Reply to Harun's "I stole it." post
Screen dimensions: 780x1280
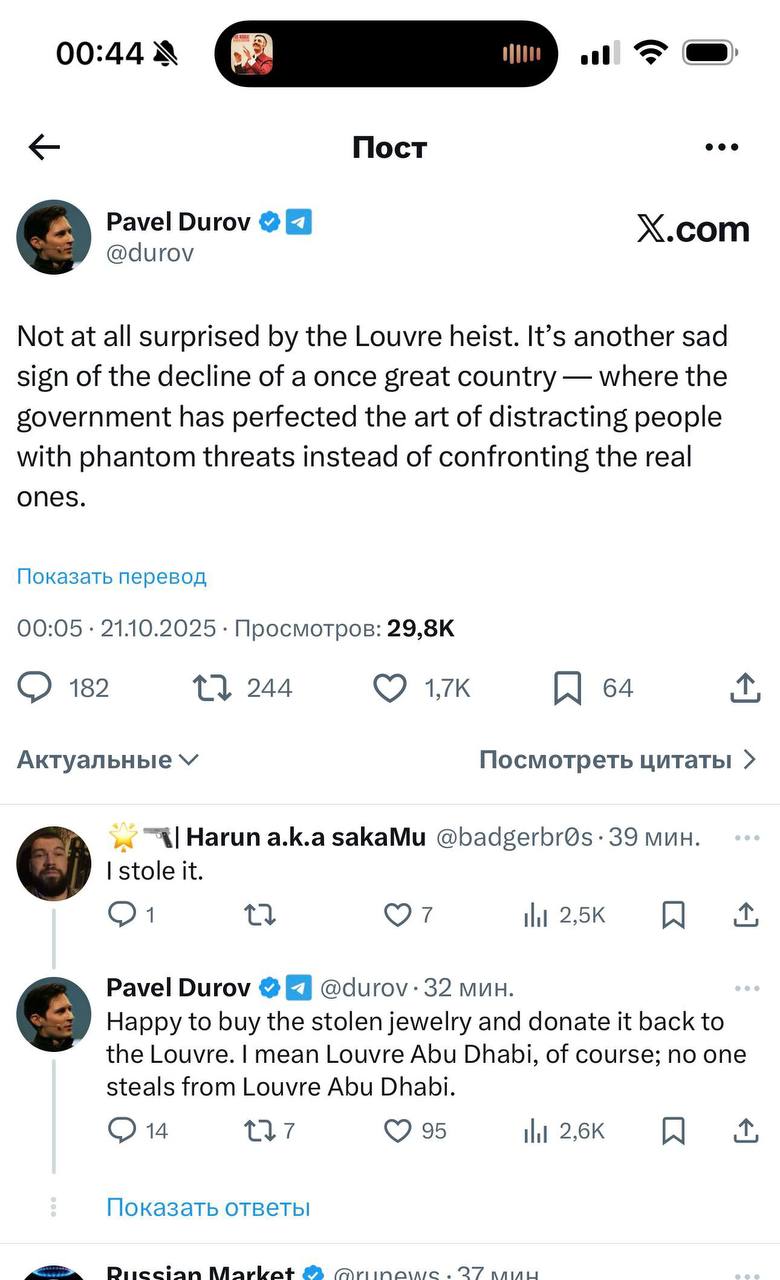tap(121, 914)
